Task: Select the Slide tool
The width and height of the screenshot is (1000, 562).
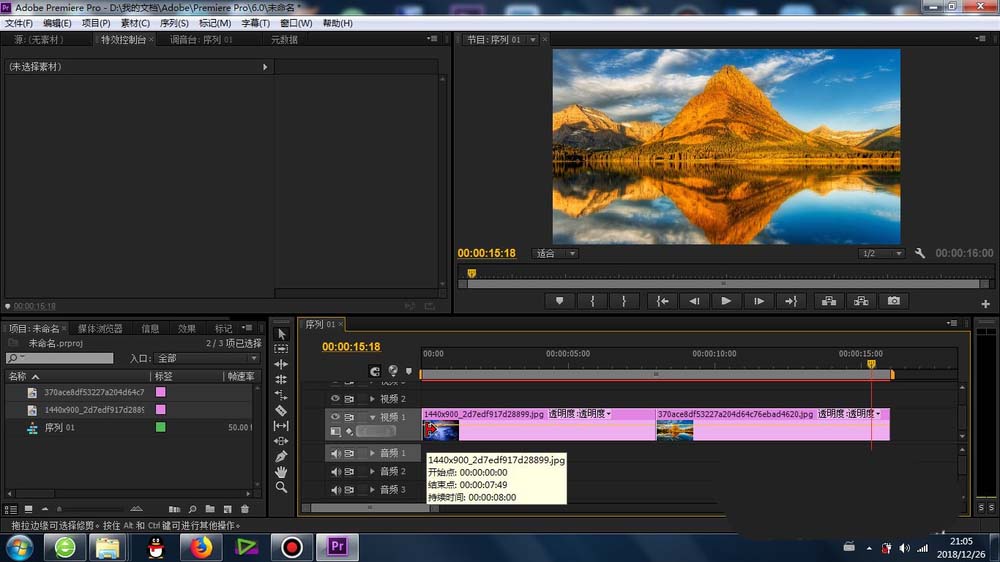Action: coord(281,441)
